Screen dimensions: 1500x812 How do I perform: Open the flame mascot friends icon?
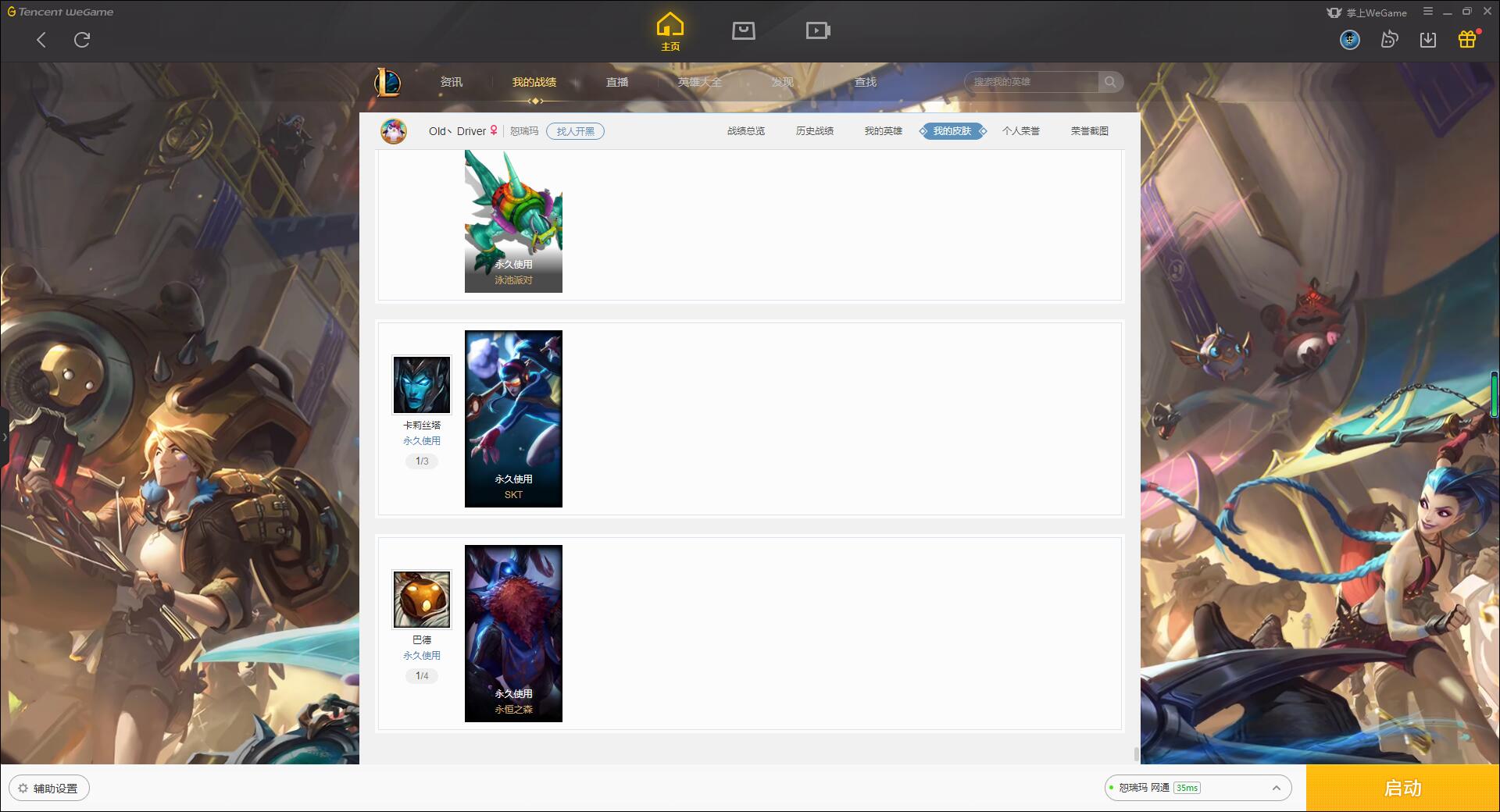coord(1389,40)
